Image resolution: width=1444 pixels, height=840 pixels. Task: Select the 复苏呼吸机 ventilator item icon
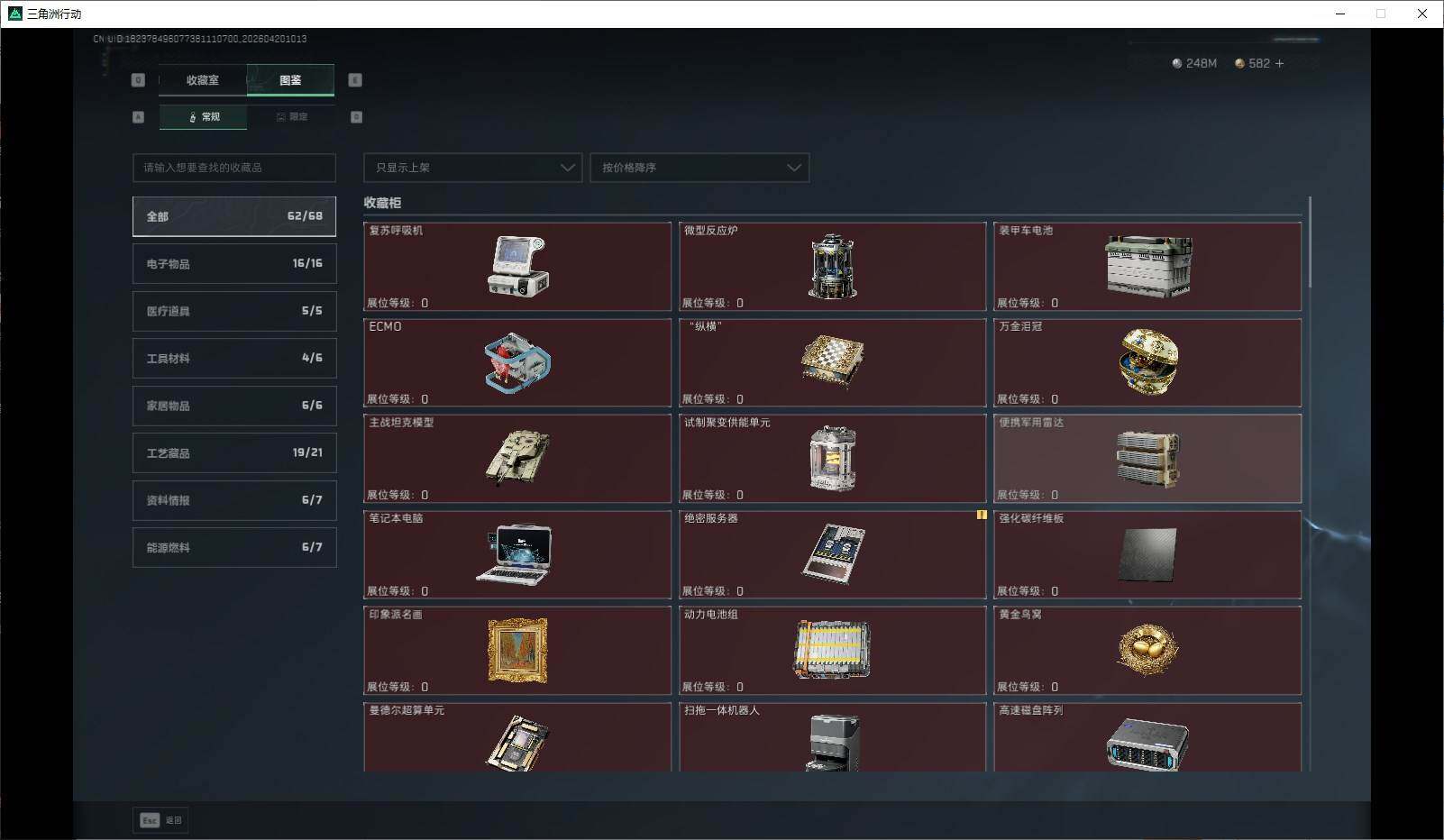click(x=518, y=266)
